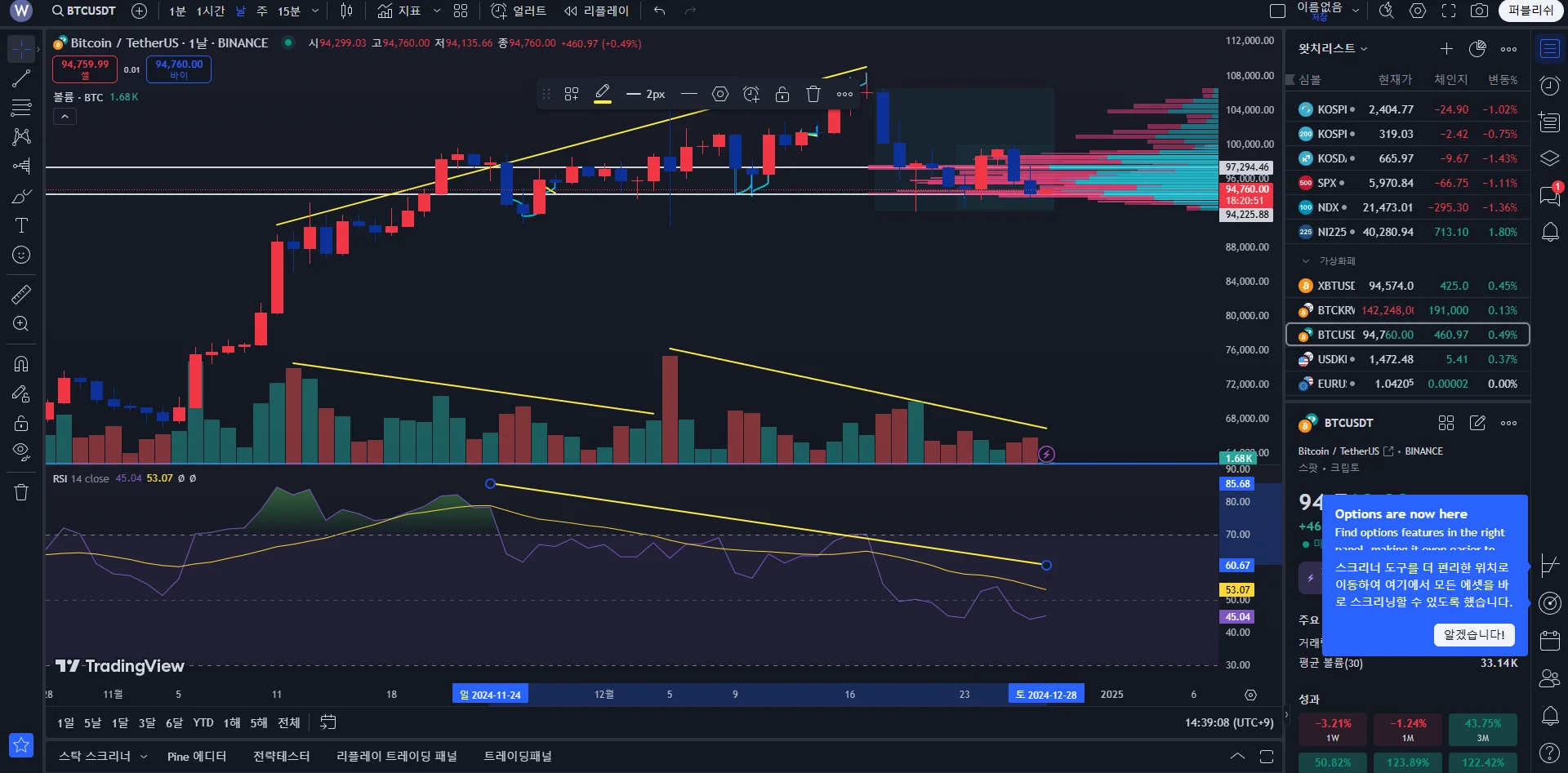Open the forecasting and measurement tools
Screen dimensions: 1568x773
tap(21, 167)
